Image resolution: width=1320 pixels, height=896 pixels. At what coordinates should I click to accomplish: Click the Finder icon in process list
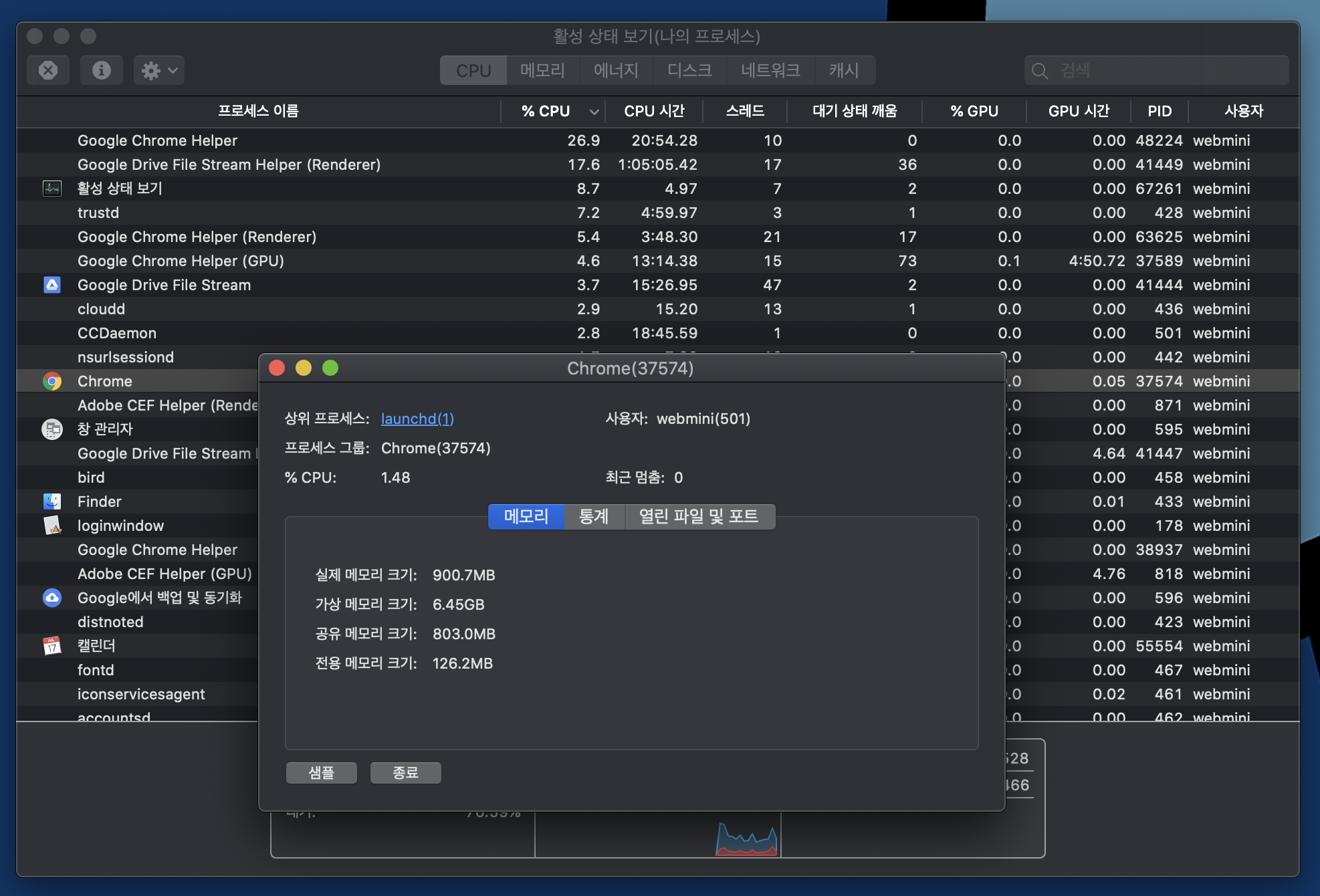52,501
